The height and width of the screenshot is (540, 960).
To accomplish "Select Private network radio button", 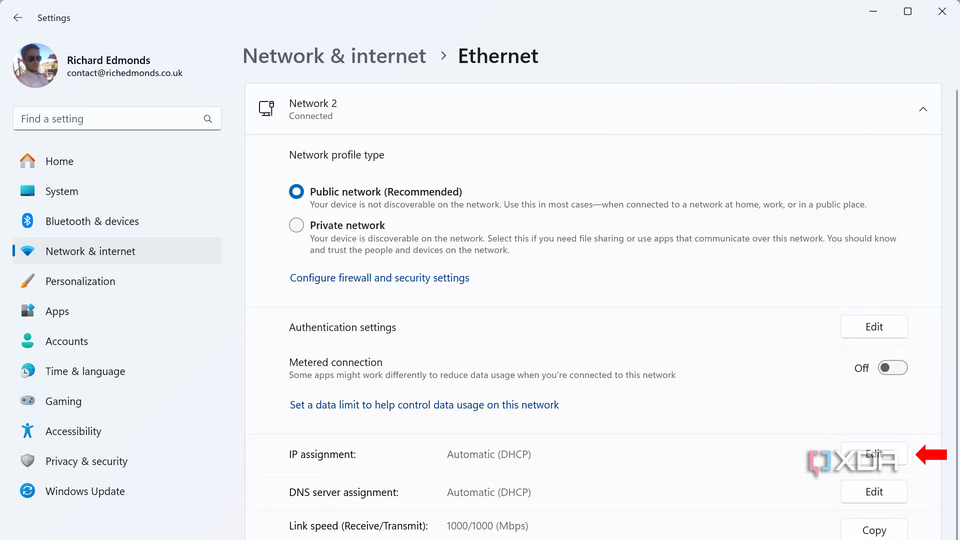I will 296,225.
